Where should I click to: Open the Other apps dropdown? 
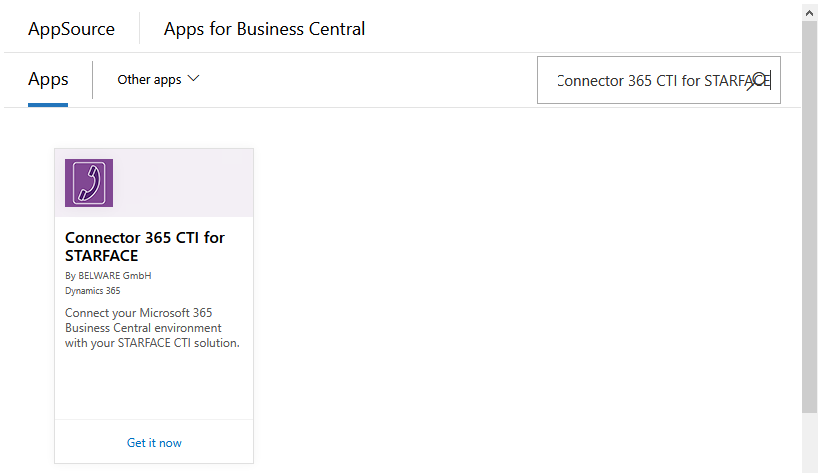158,80
